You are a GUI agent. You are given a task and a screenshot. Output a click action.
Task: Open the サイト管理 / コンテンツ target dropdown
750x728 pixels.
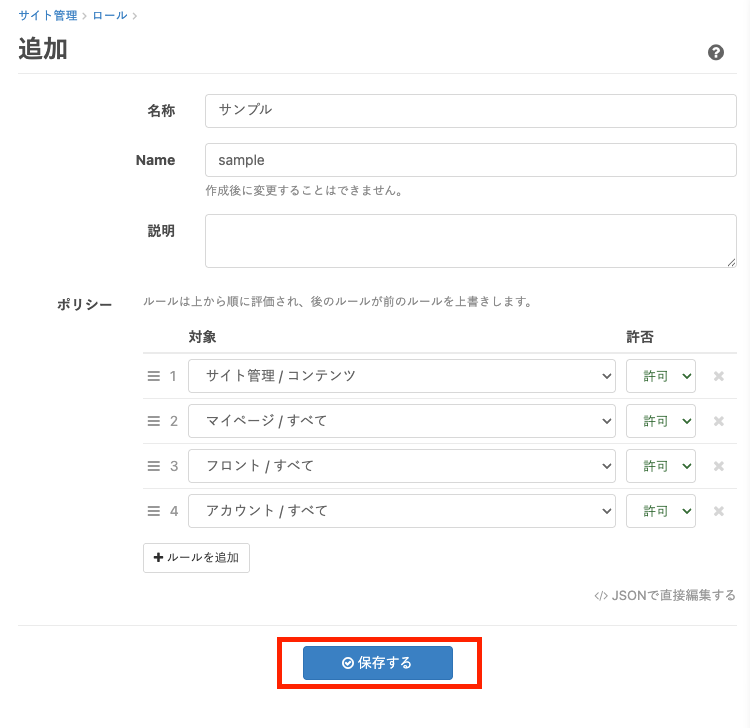[401, 376]
